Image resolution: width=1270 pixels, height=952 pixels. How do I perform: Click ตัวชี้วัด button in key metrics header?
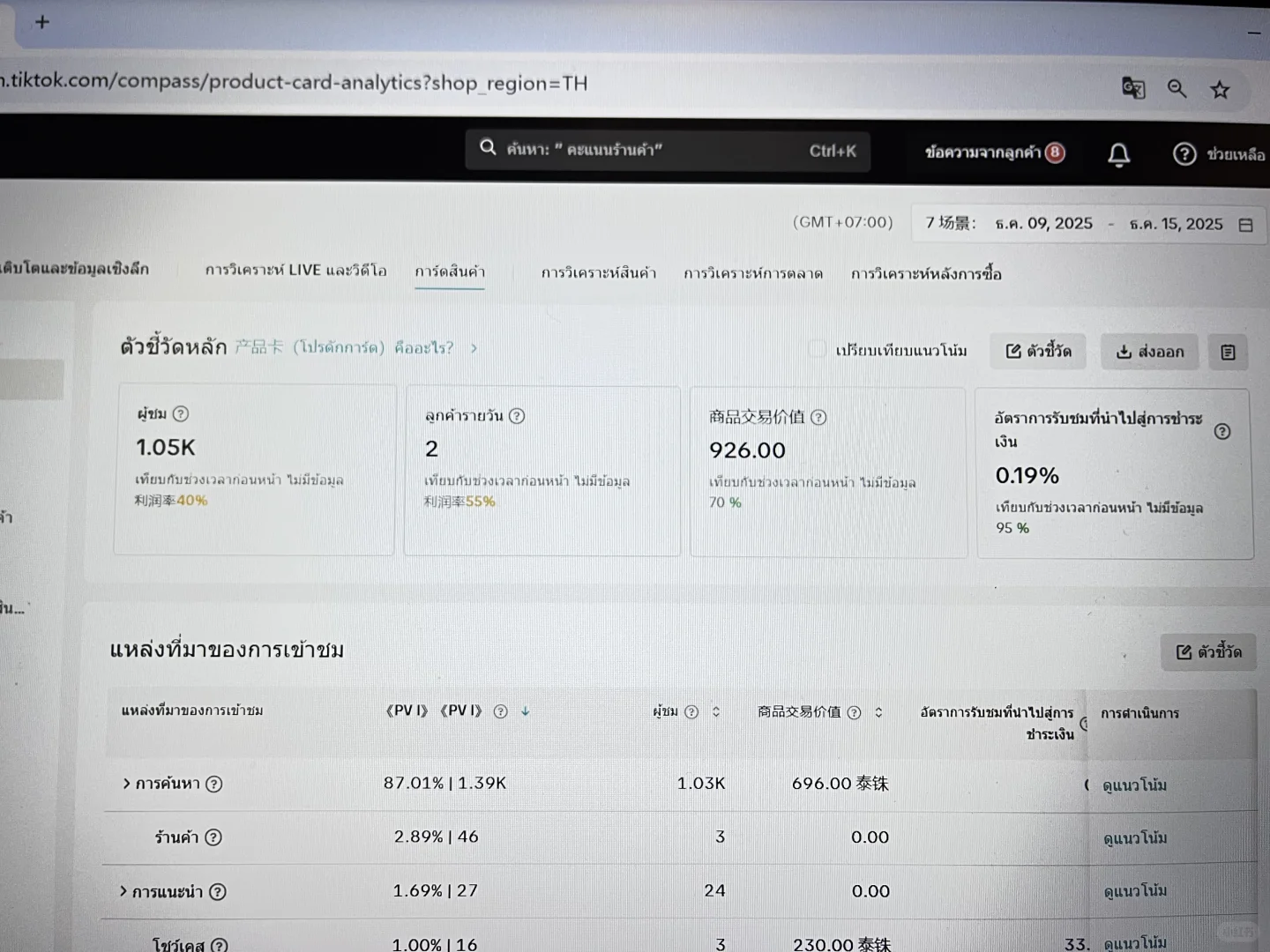[x=1038, y=352]
